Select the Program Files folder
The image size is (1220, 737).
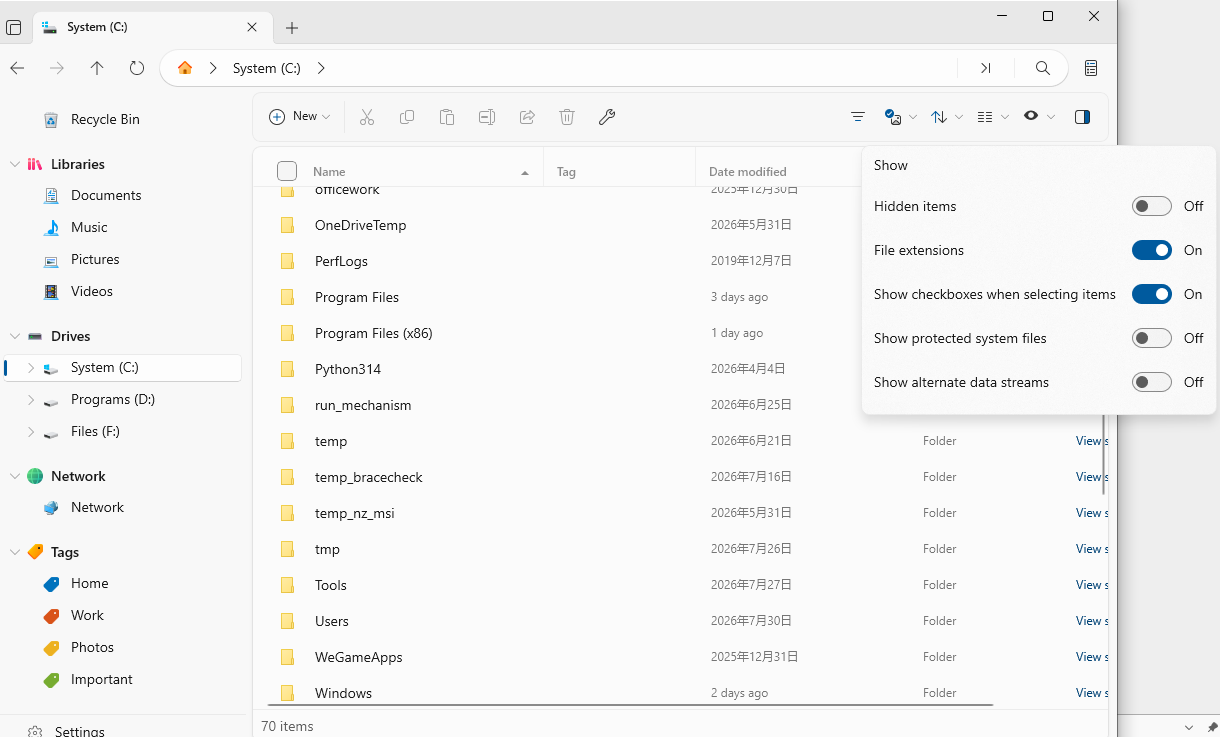tap(357, 297)
